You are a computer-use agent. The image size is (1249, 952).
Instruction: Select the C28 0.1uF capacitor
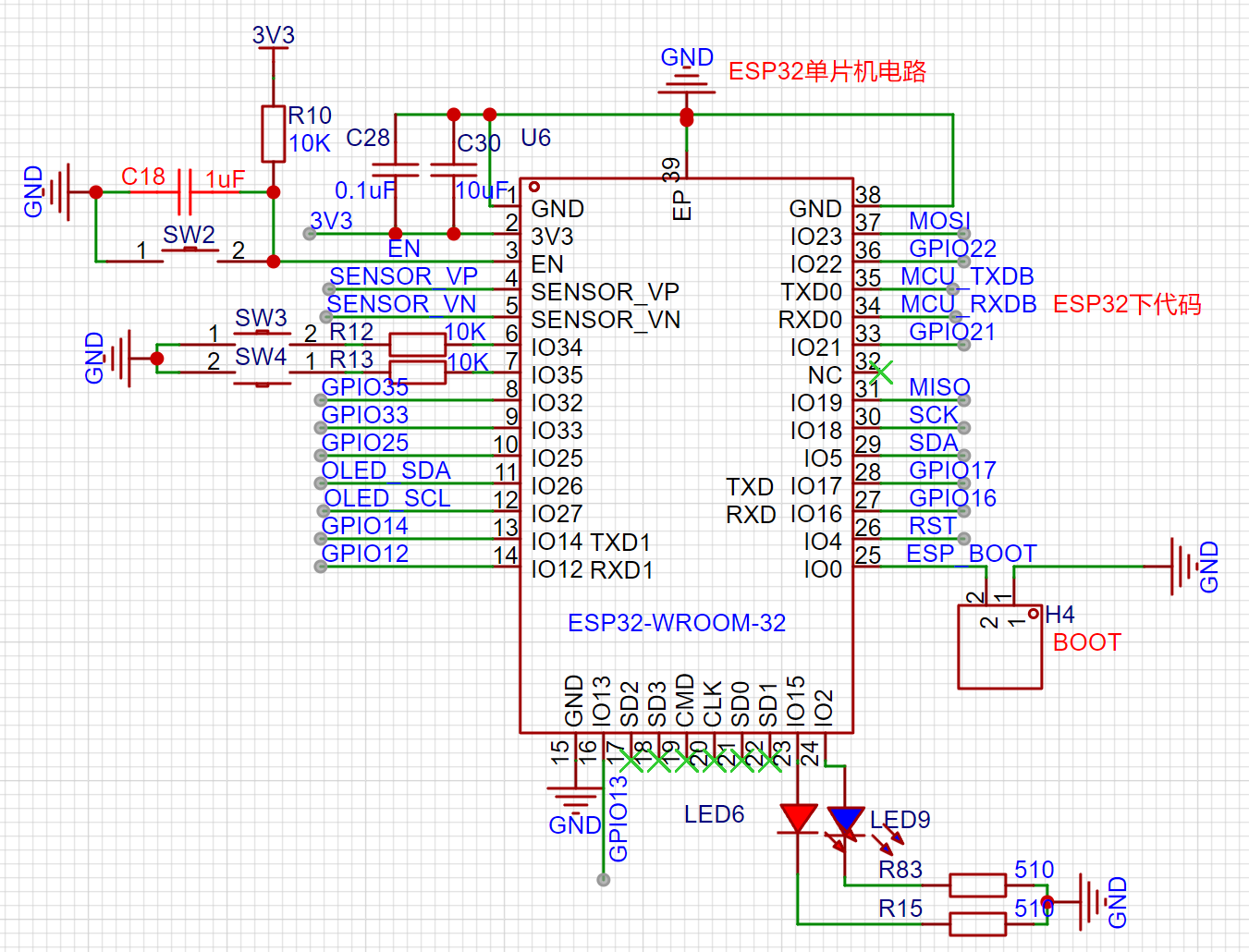click(395, 170)
